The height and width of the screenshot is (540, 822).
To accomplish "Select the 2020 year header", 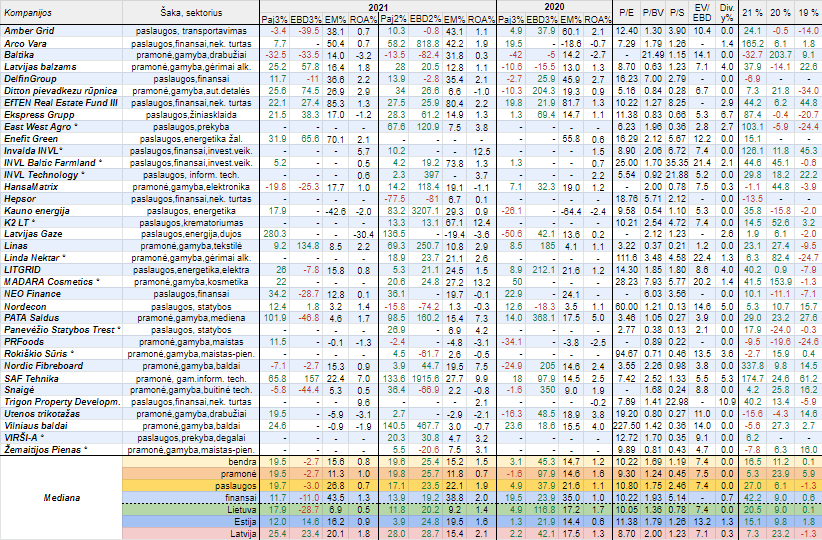I will (x=554, y=7).
